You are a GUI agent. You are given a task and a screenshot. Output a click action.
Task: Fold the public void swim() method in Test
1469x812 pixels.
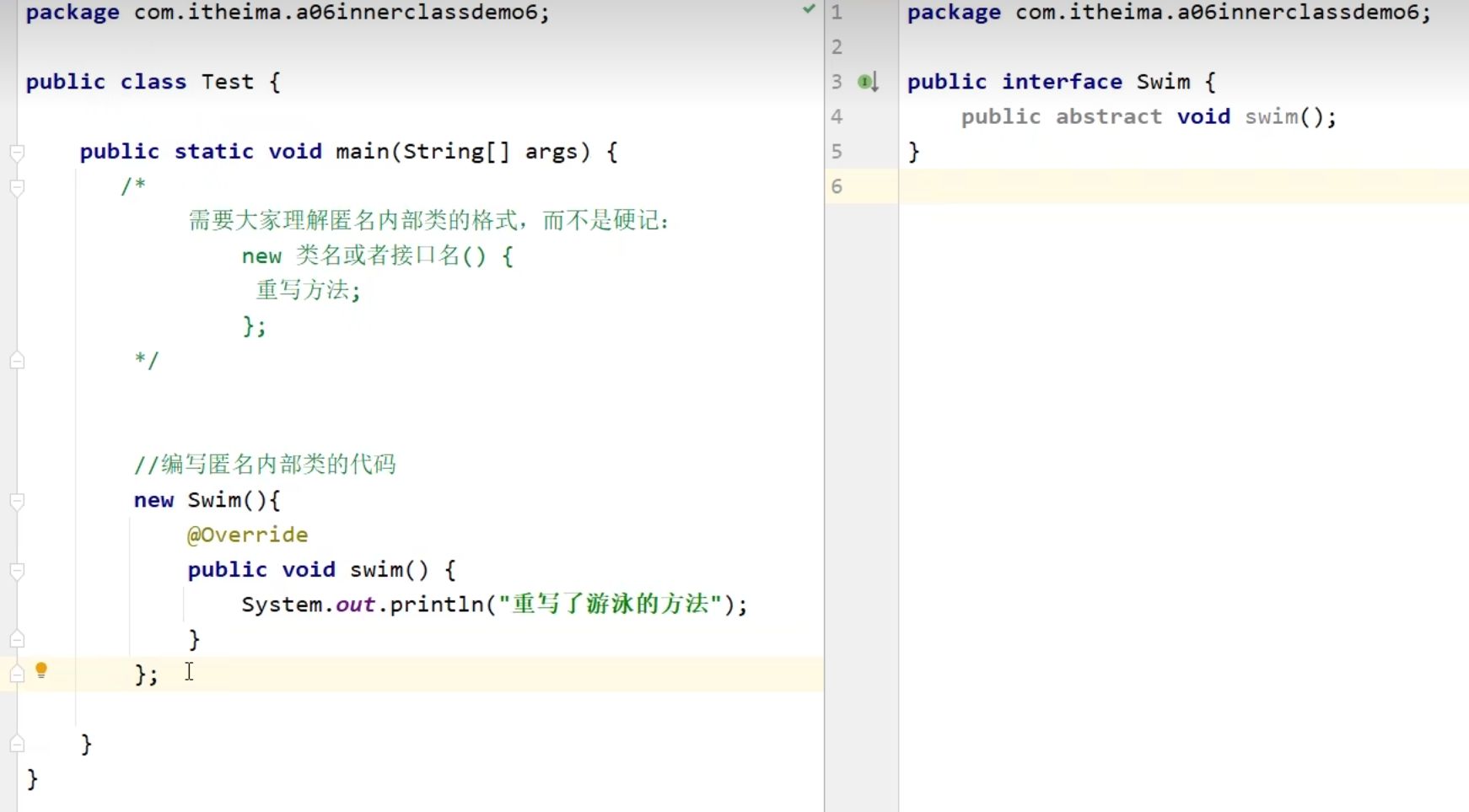[x=17, y=572]
